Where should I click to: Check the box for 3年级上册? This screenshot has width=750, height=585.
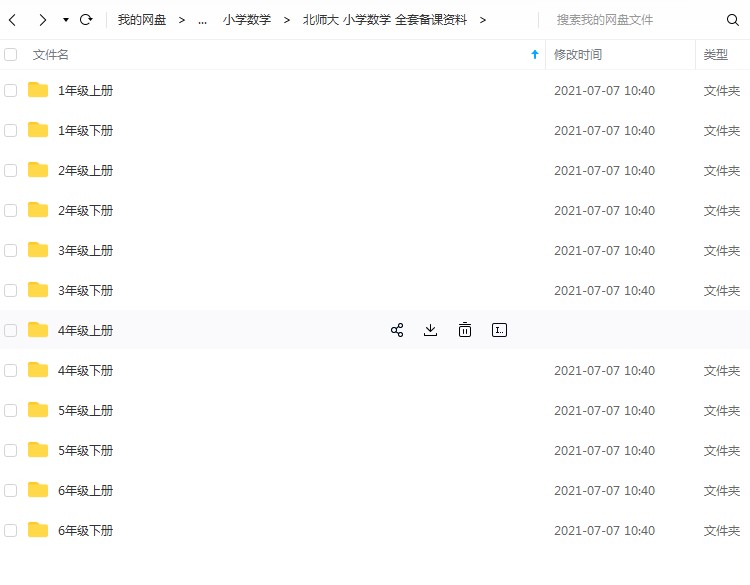11,250
